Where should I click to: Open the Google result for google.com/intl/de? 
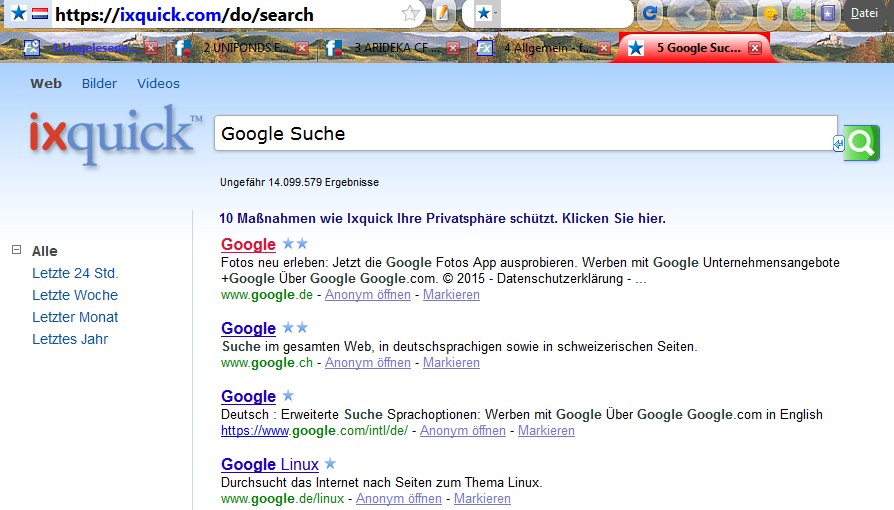coord(249,396)
